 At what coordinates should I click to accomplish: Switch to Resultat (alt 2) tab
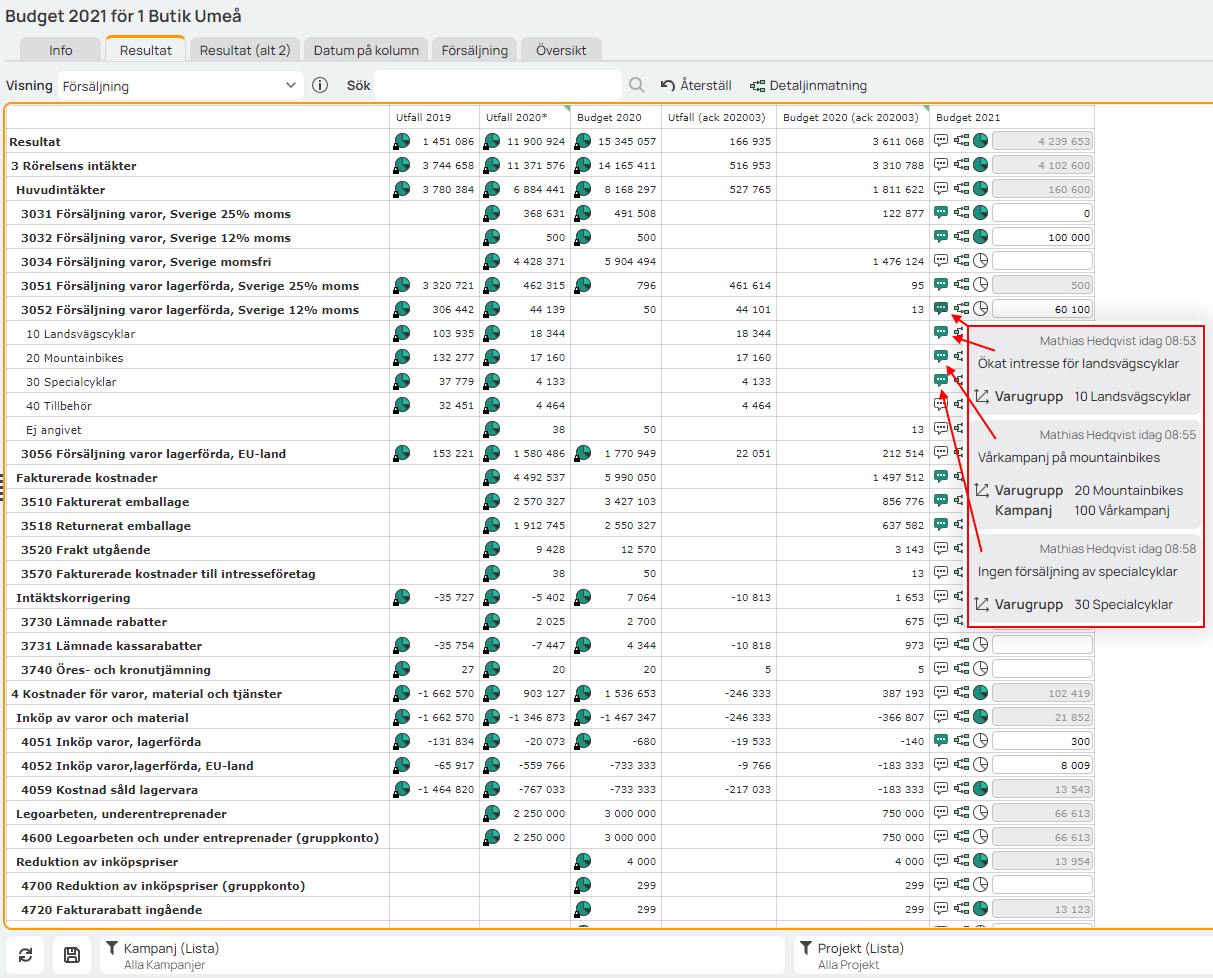pyautogui.click(x=245, y=50)
